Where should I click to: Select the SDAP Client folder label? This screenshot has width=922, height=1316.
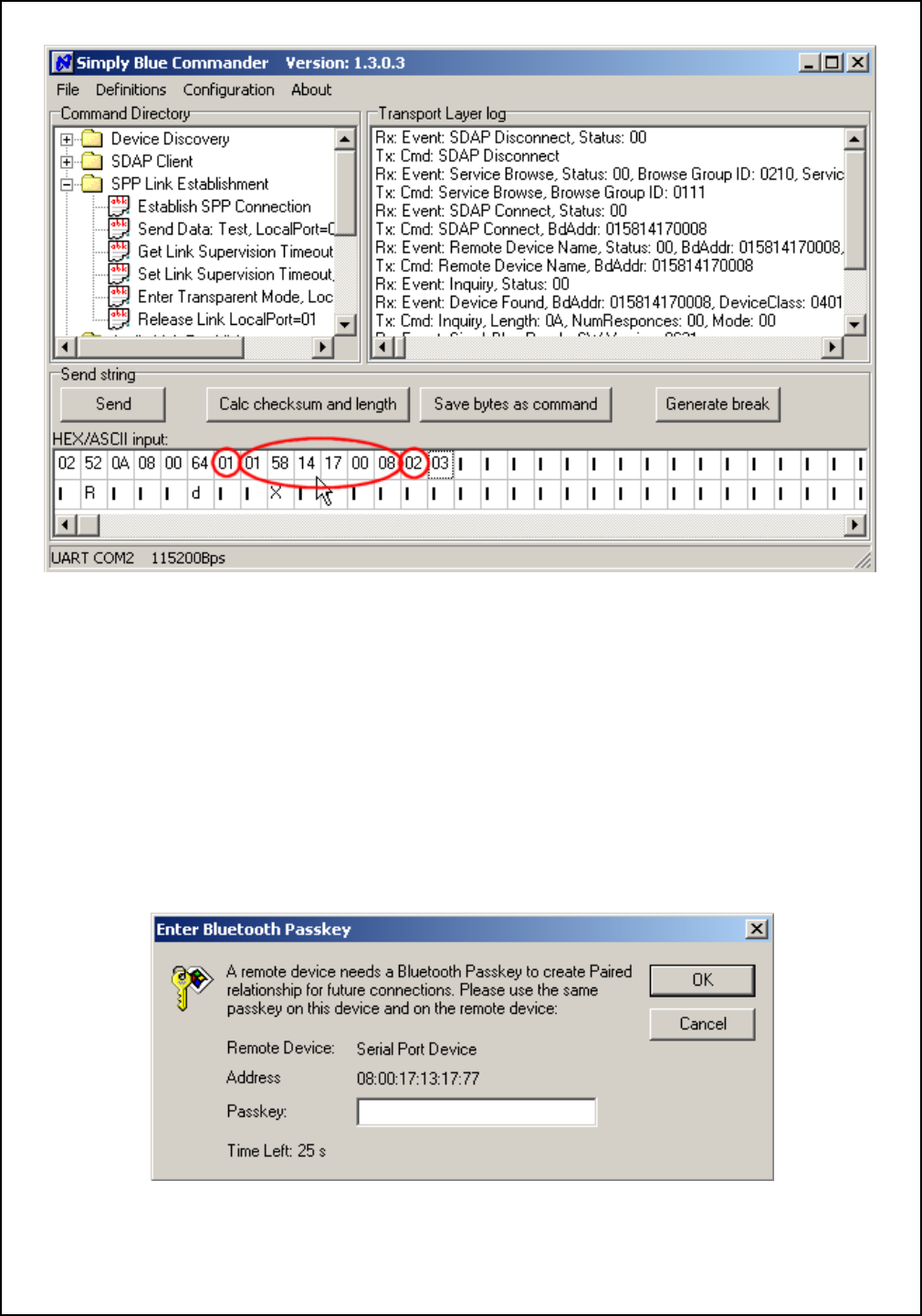click(x=152, y=162)
